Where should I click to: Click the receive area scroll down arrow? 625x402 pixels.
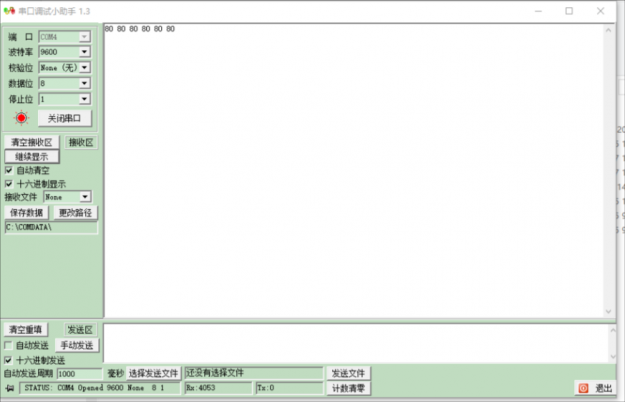pyautogui.click(x=608, y=311)
